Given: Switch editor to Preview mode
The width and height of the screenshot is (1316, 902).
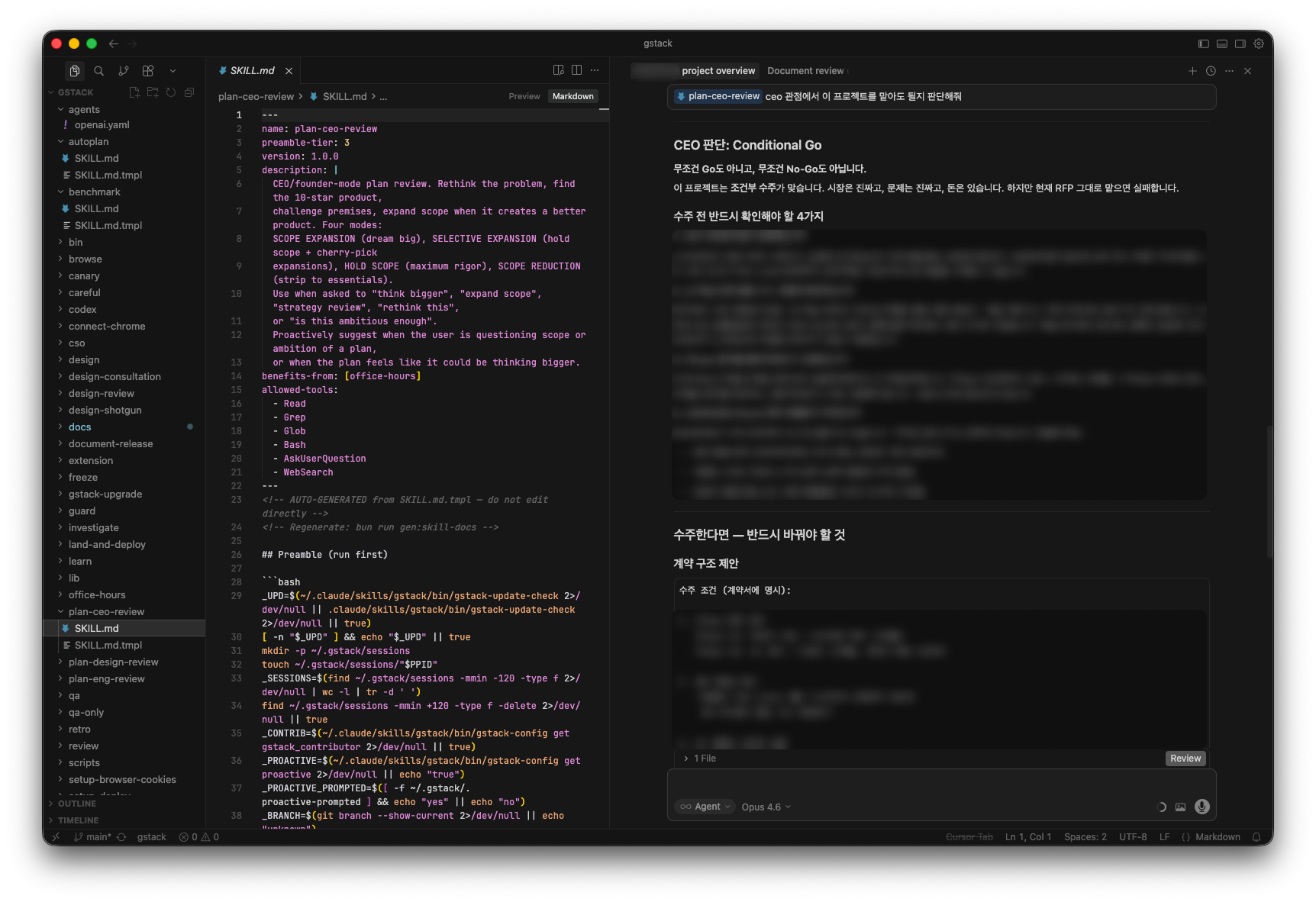Looking at the screenshot, I should click(x=524, y=96).
